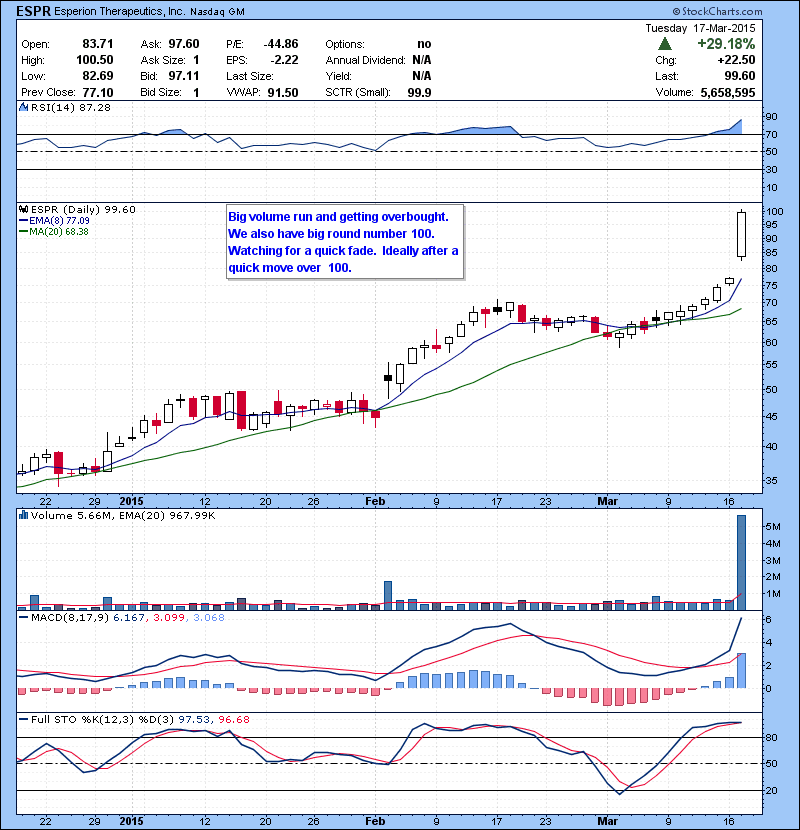This screenshot has height=830, width=800.
Task: Click the Last Size label
Action: 250,76
